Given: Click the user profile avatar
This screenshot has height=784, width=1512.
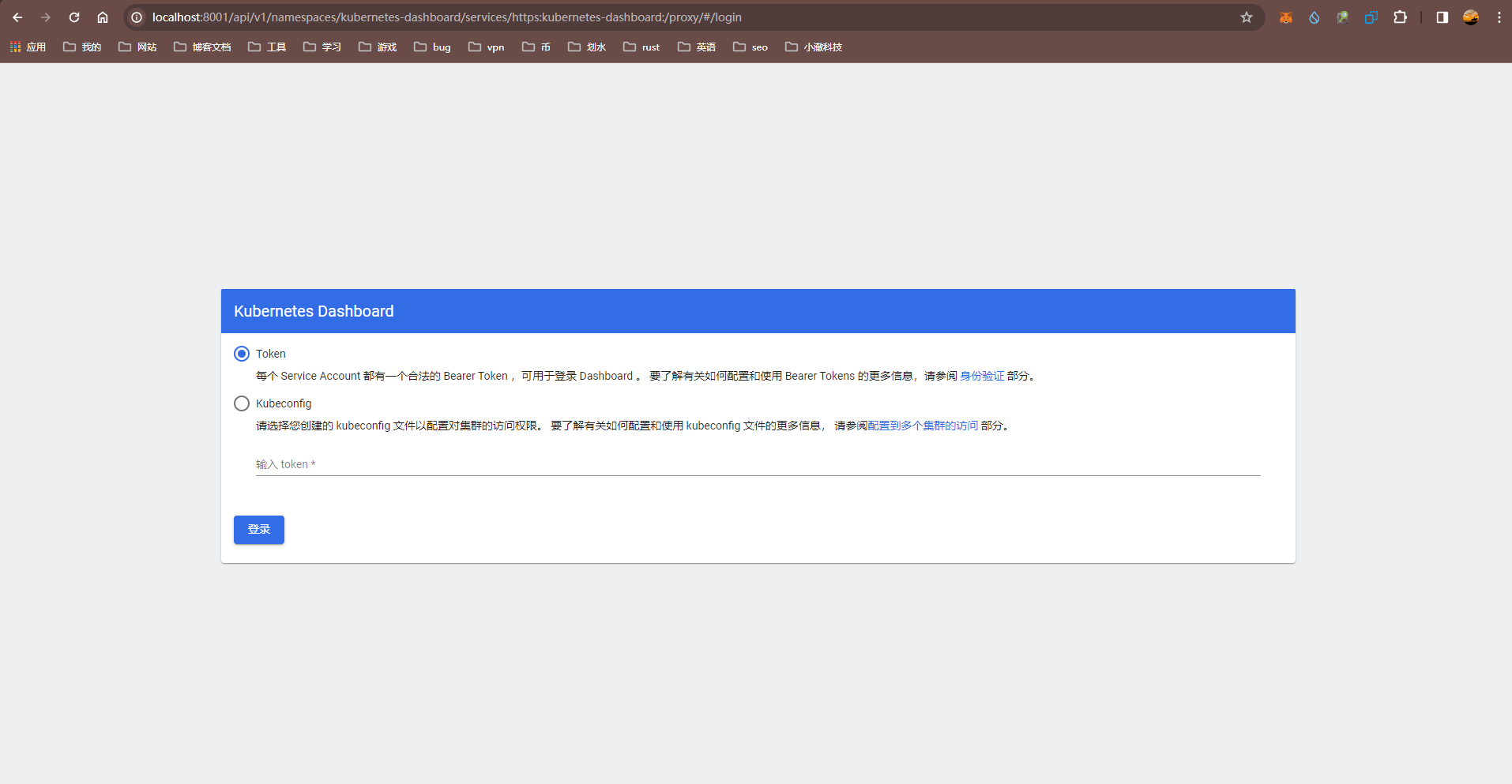Looking at the screenshot, I should point(1470,17).
